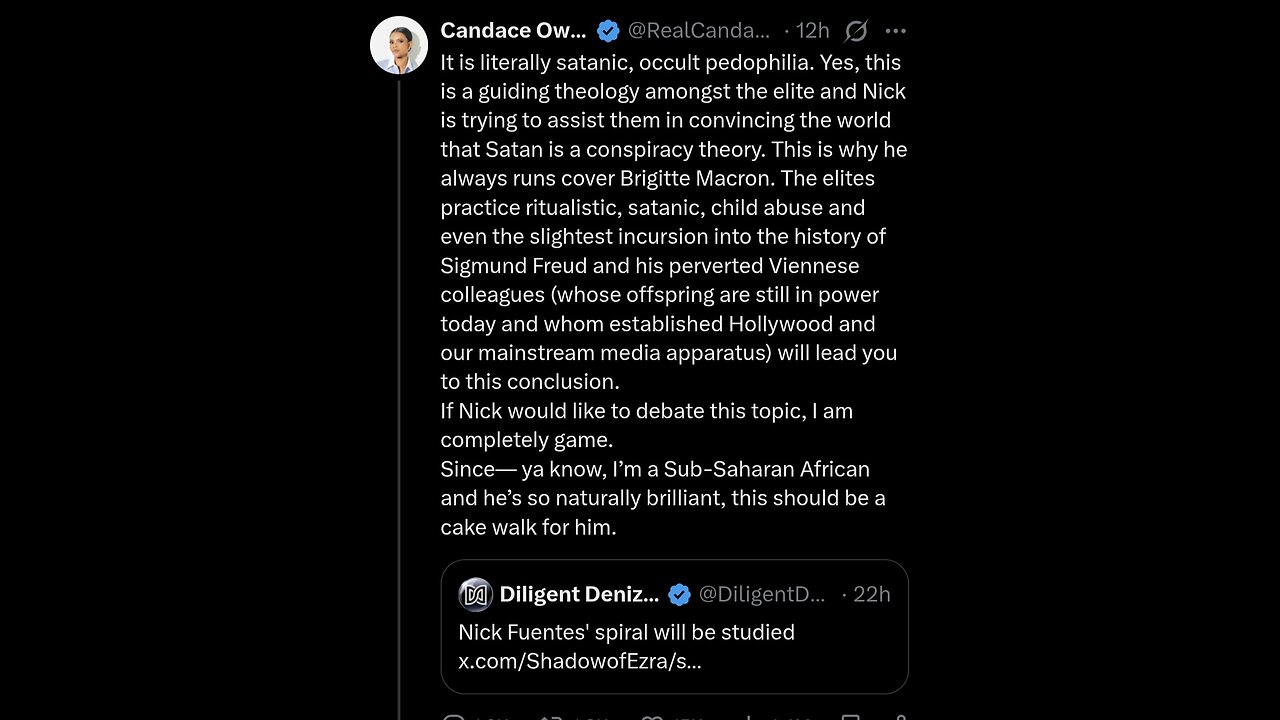
Task: Open the main post body text
Action: click(673, 294)
